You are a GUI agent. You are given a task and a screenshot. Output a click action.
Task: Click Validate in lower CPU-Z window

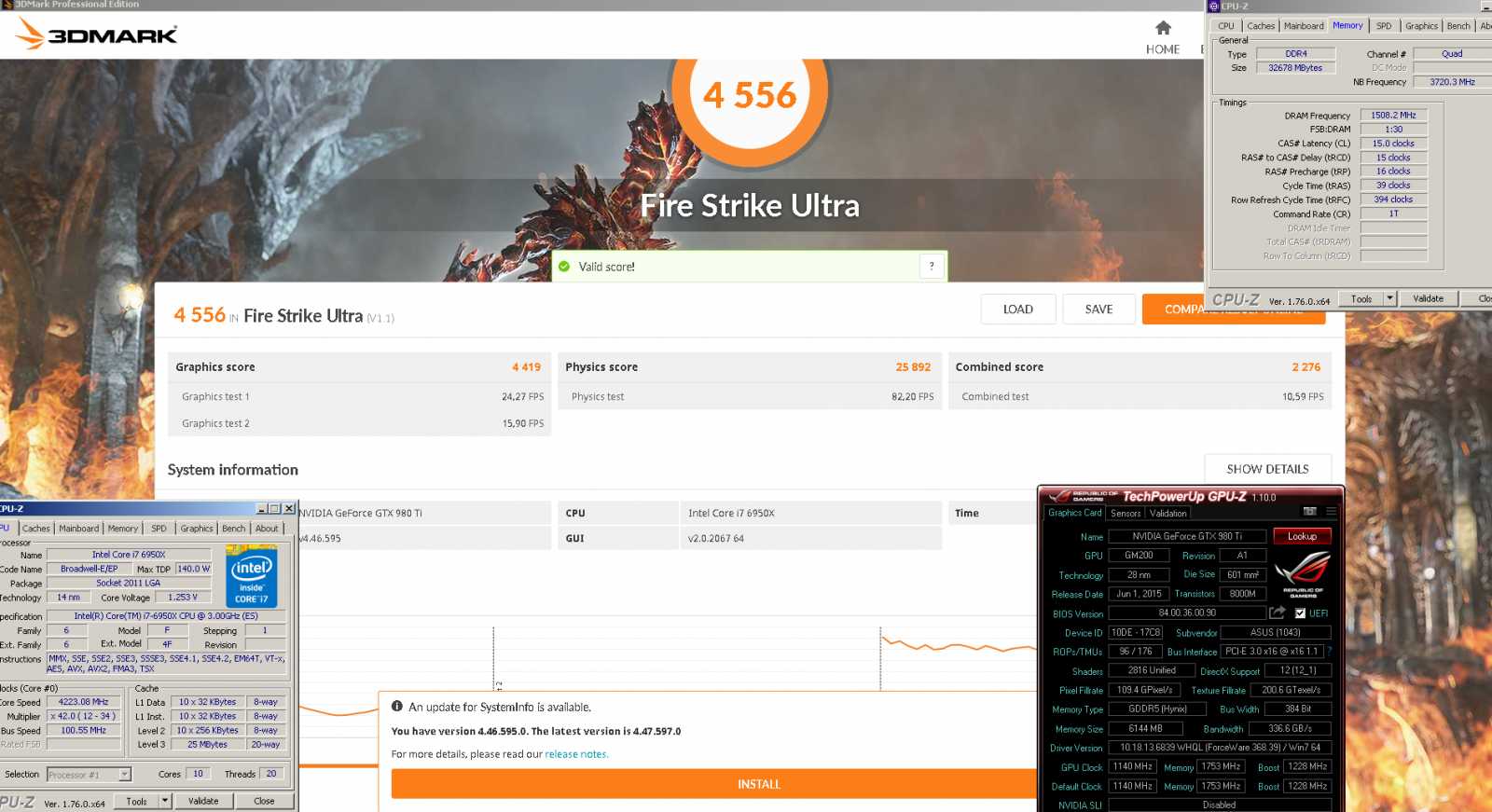click(203, 801)
